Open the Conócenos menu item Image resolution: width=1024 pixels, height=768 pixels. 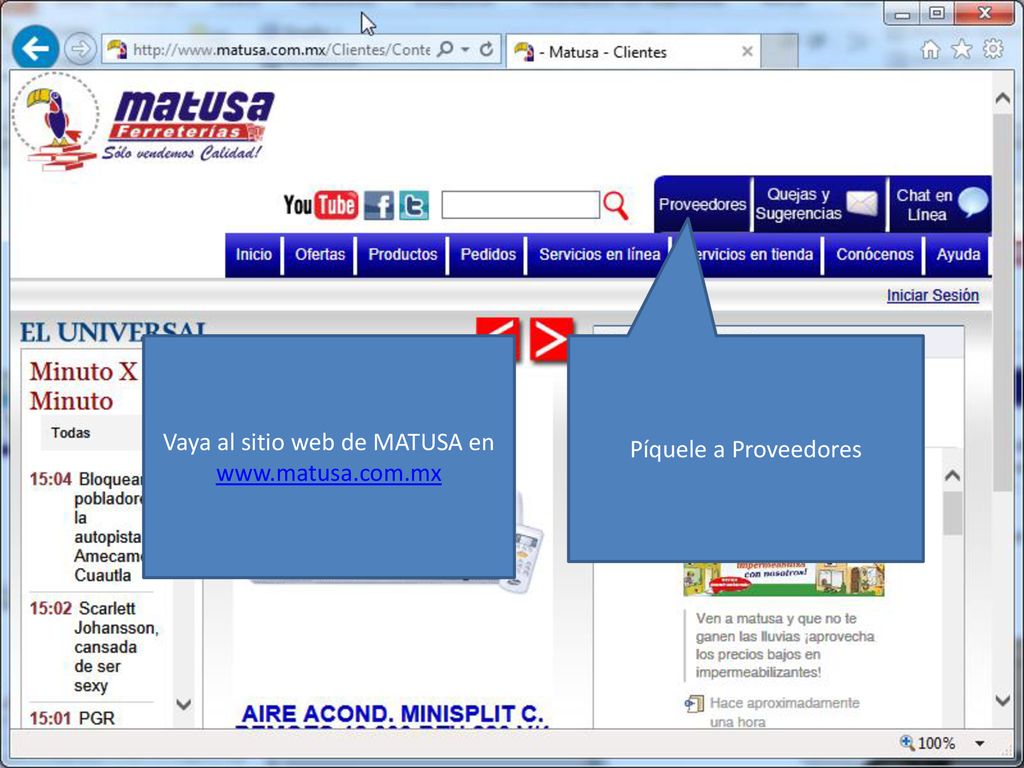pyautogui.click(x=874, y=254)
